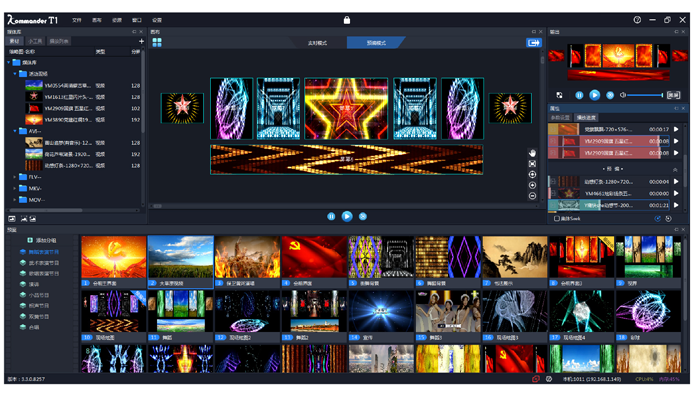This screenshot has width=696, height=401.
Task: Click the lock icon in title bar
Action: click(x=346, y=19)
